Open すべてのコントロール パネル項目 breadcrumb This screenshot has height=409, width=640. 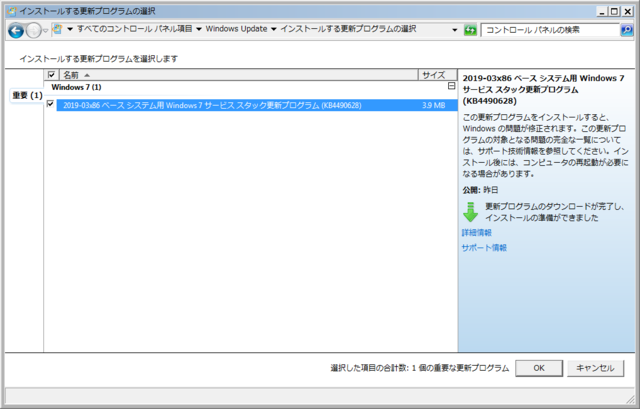[134, 29]
